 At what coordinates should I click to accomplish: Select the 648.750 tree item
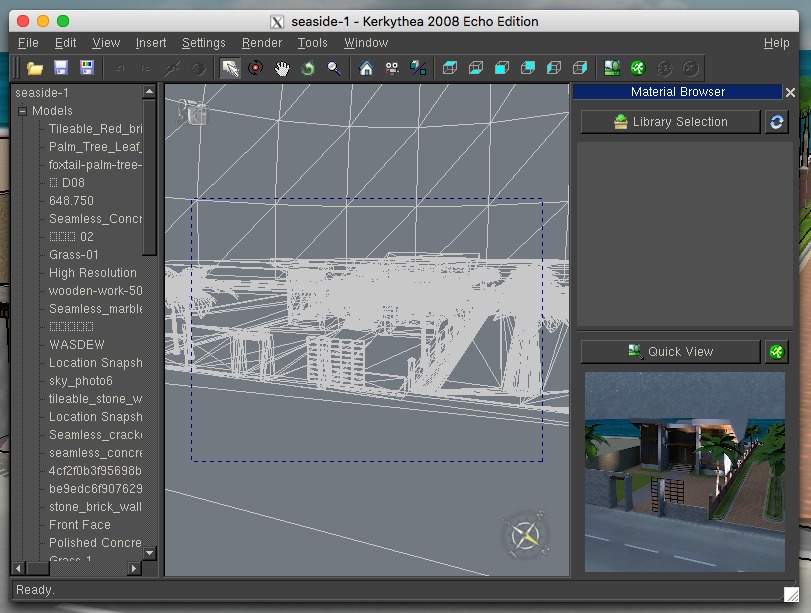[71, 201]
